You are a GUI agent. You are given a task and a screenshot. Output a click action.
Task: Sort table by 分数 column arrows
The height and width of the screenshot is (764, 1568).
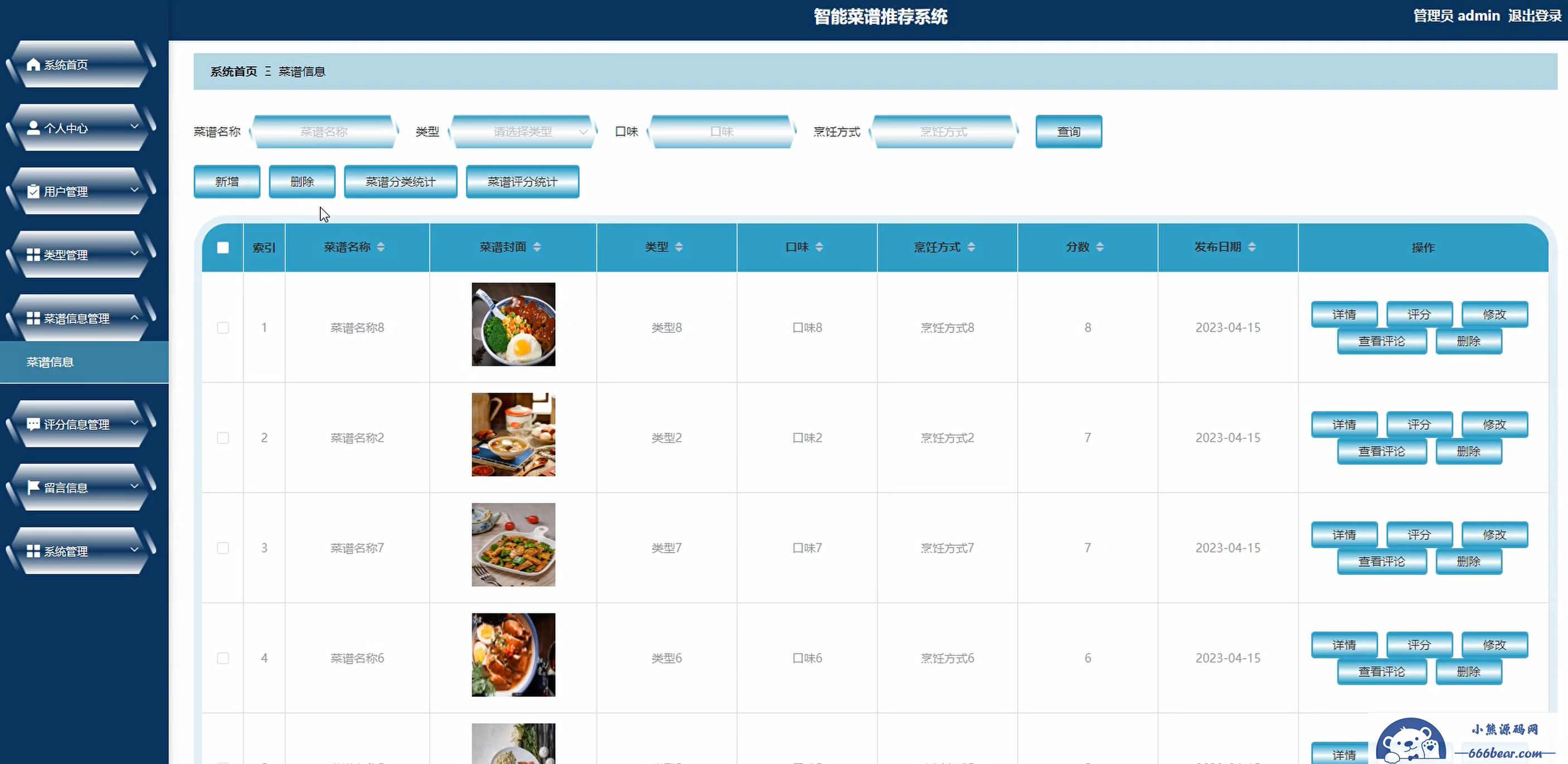[x=1100, y=247]
